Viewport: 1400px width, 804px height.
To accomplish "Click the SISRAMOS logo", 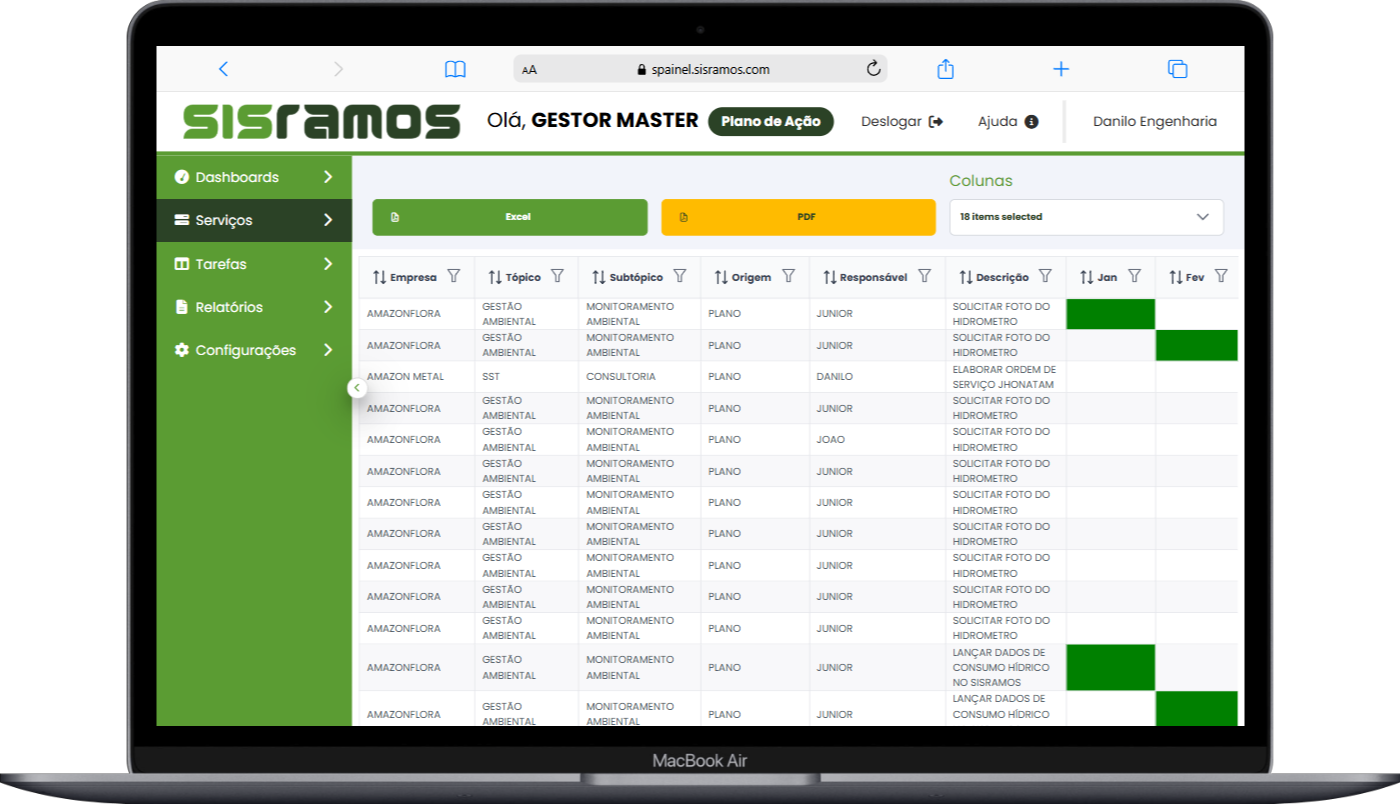I will pos(322,121).
